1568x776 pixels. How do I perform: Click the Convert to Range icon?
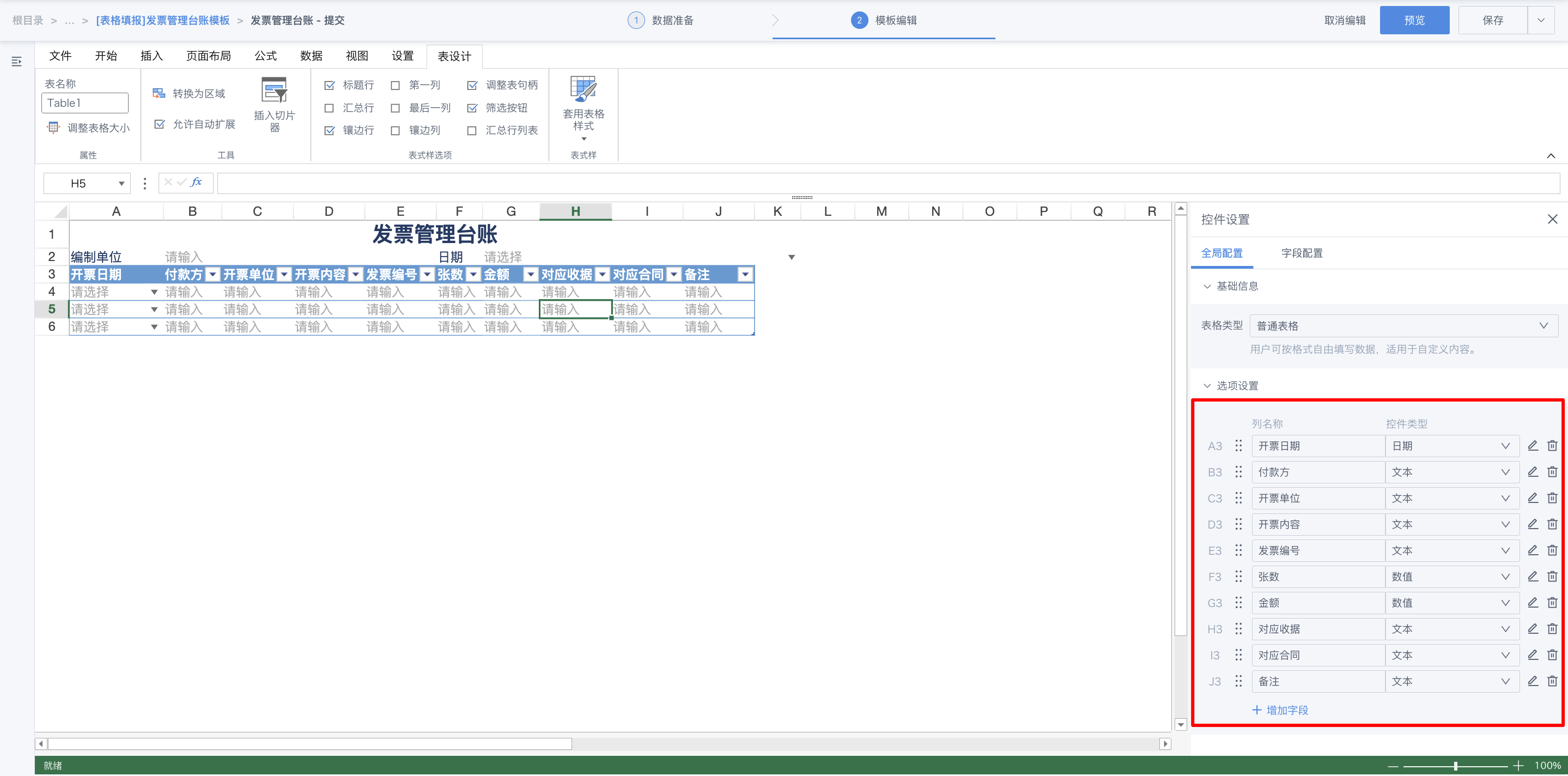(x=159, y=93)
